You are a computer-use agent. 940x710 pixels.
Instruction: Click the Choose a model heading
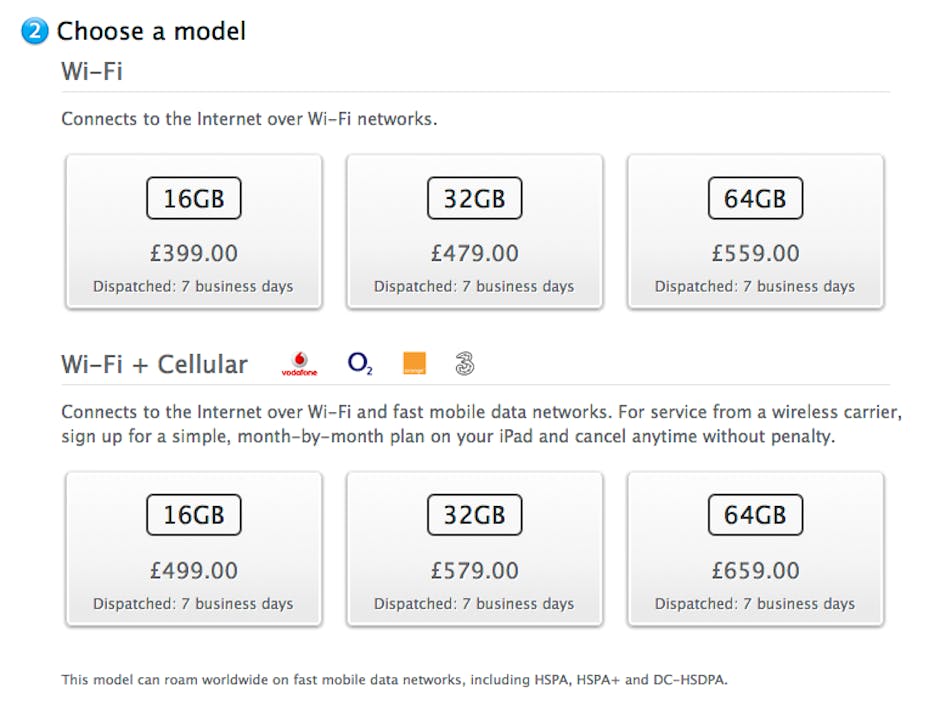click(151, 32)
